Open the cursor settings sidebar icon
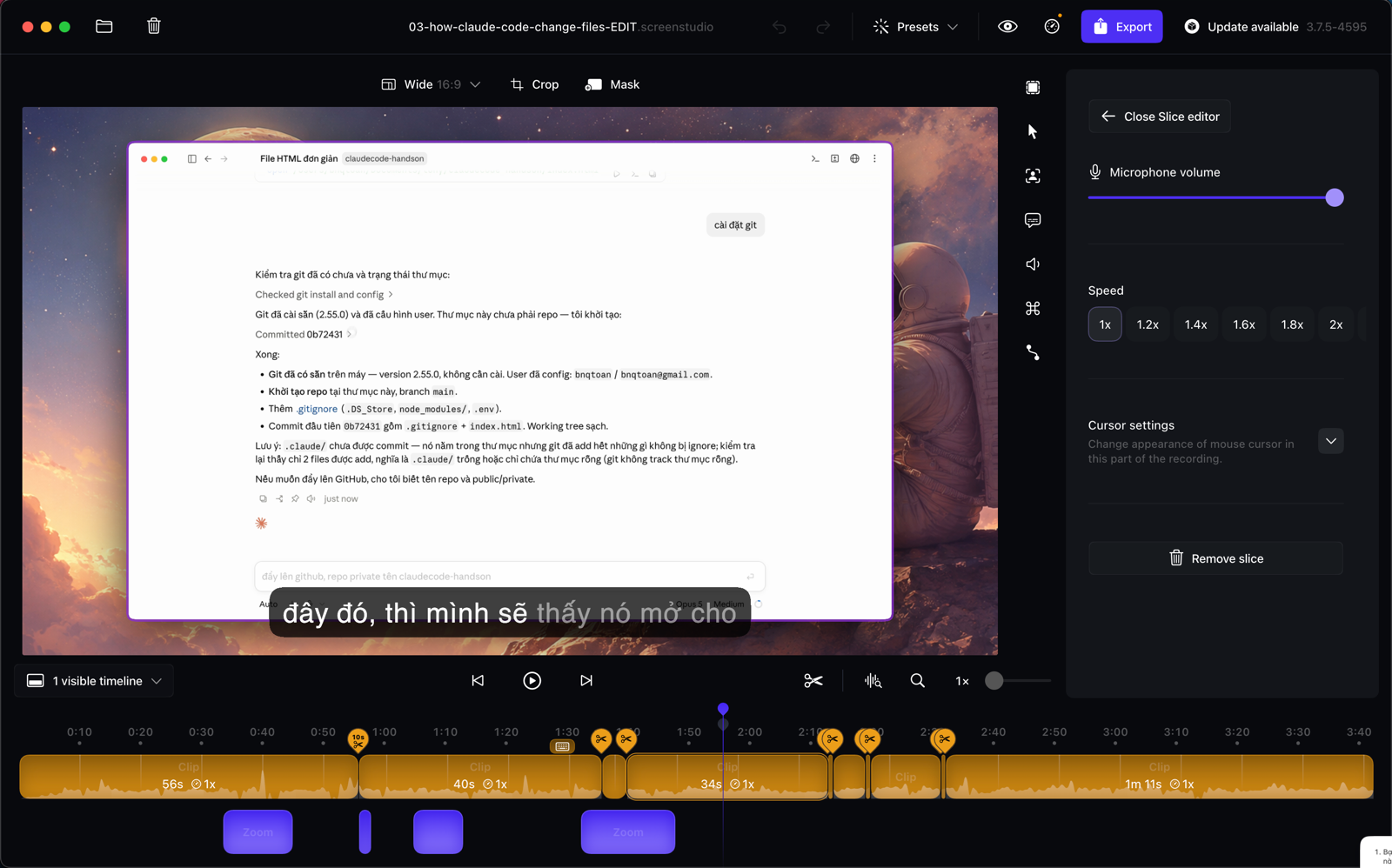Screen dimensions: 1392x868 pos(1033,131)
